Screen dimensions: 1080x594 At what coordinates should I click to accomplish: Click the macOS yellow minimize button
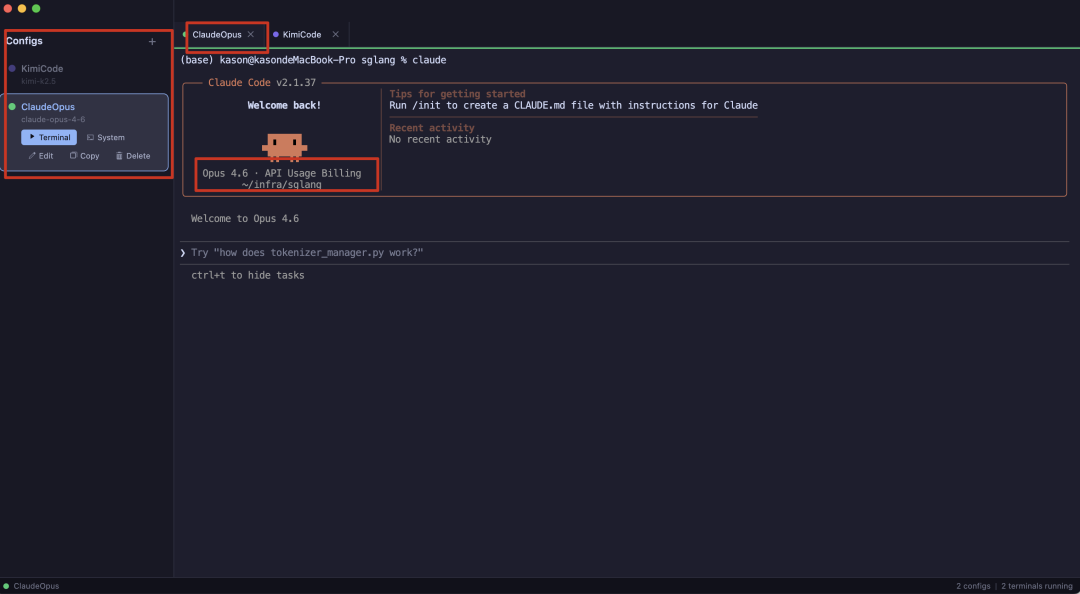(22, 8)
